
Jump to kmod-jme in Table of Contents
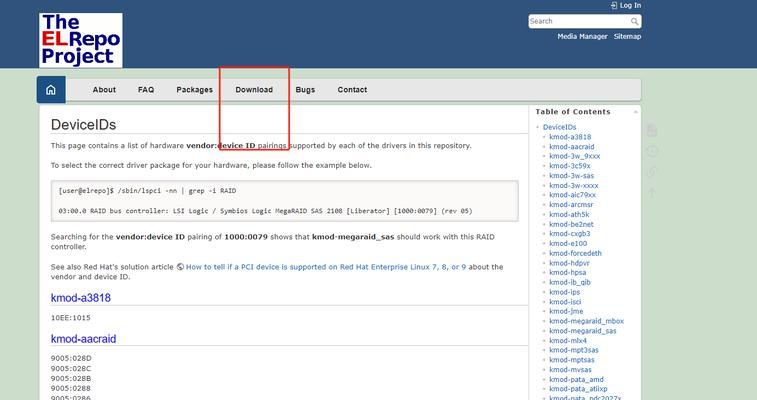coord(566,311)
